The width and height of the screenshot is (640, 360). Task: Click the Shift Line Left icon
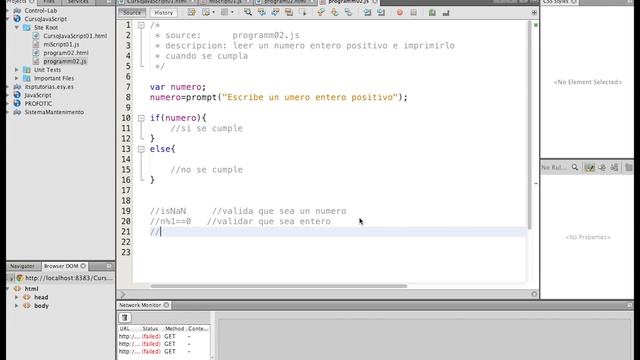point(367,13)
